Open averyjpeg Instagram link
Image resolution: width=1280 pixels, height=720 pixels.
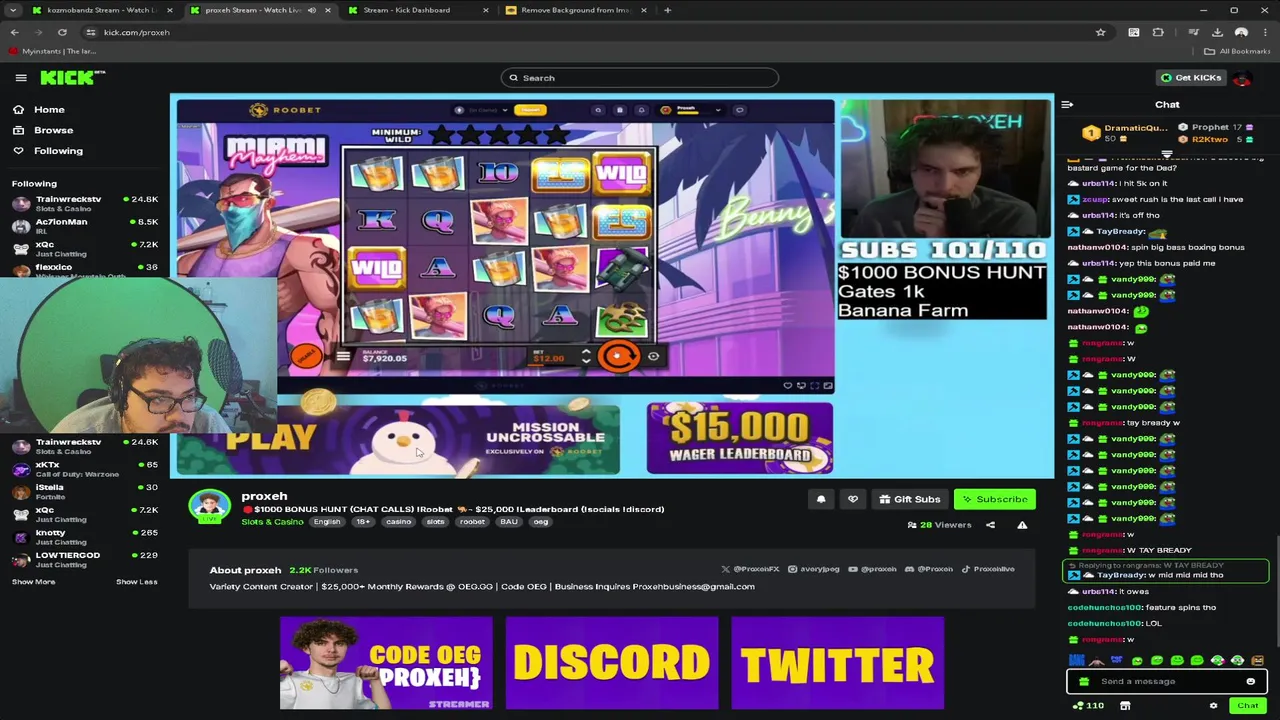814,569
